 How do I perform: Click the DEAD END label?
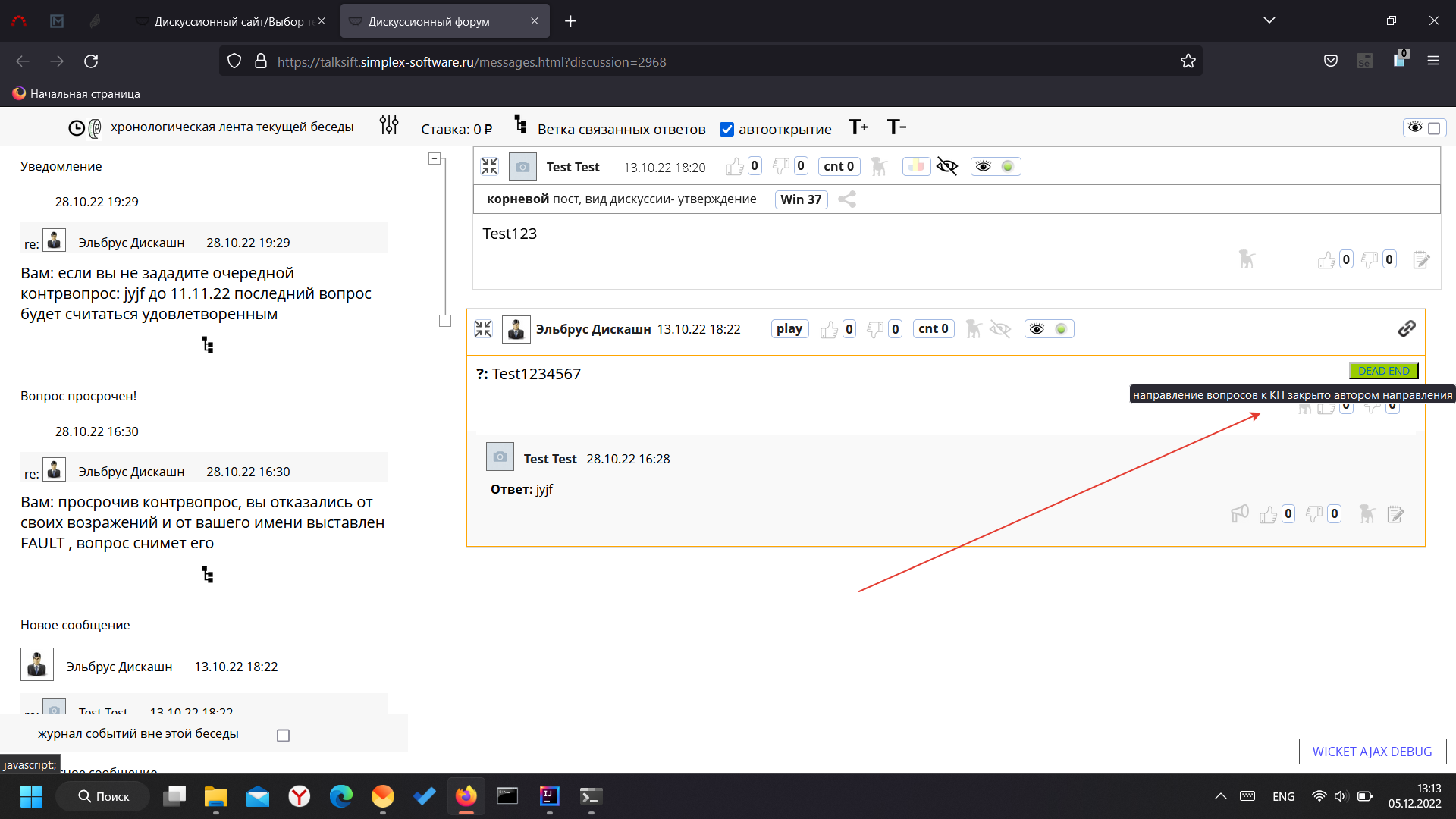coord(1384,371)
